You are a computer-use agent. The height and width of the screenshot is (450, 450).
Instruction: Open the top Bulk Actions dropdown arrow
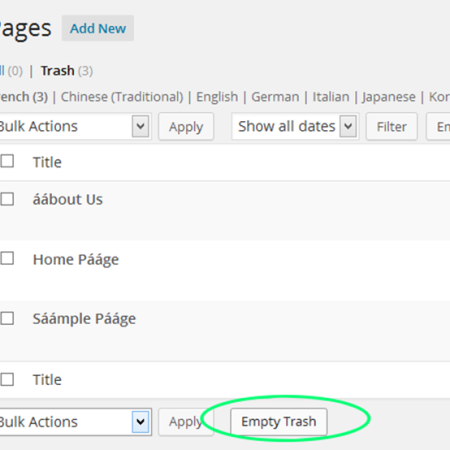click(140, 126)
